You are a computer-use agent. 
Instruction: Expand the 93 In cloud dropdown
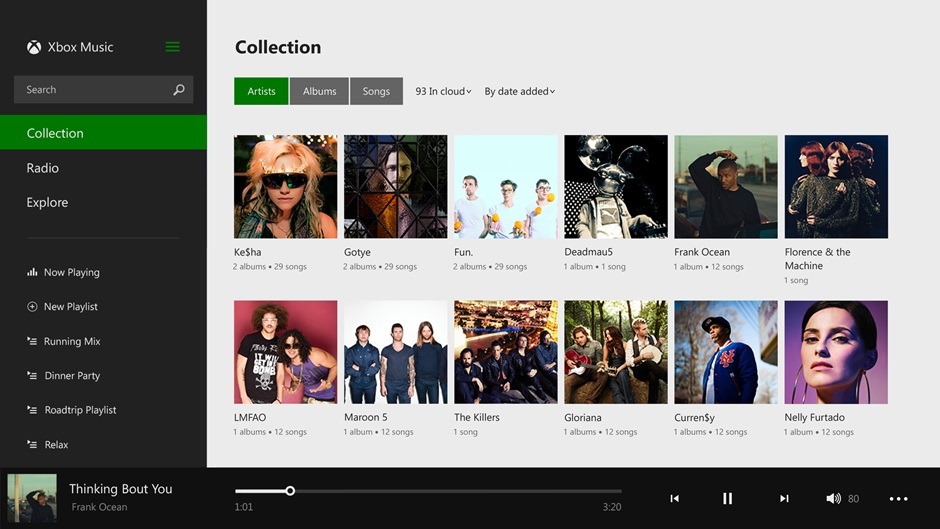point(443,91)
